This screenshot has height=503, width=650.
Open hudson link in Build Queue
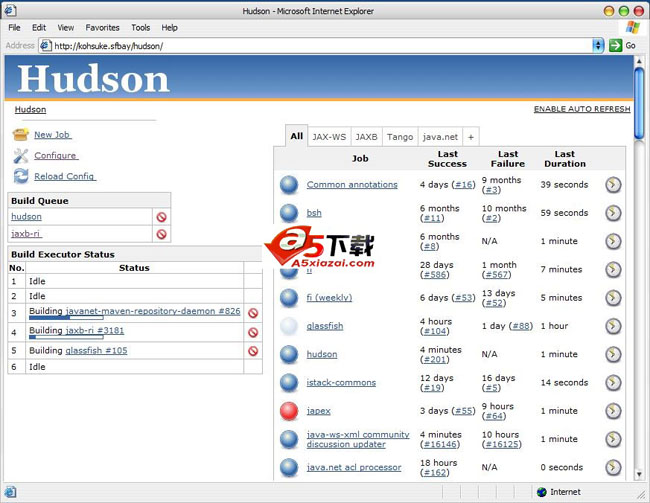pos(27,216)
